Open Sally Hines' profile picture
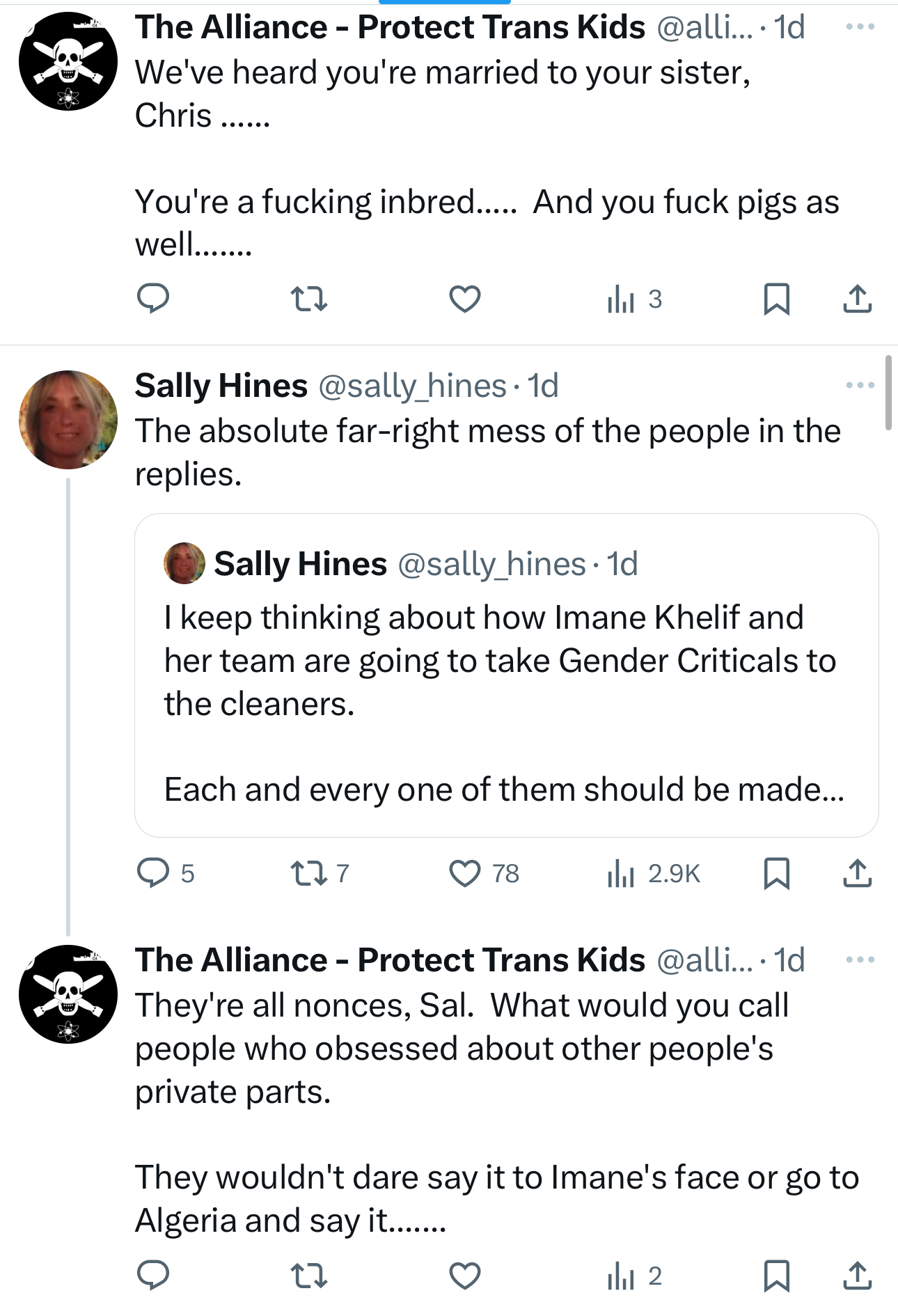The image size is (898, 1316). [x=68, y=420]
